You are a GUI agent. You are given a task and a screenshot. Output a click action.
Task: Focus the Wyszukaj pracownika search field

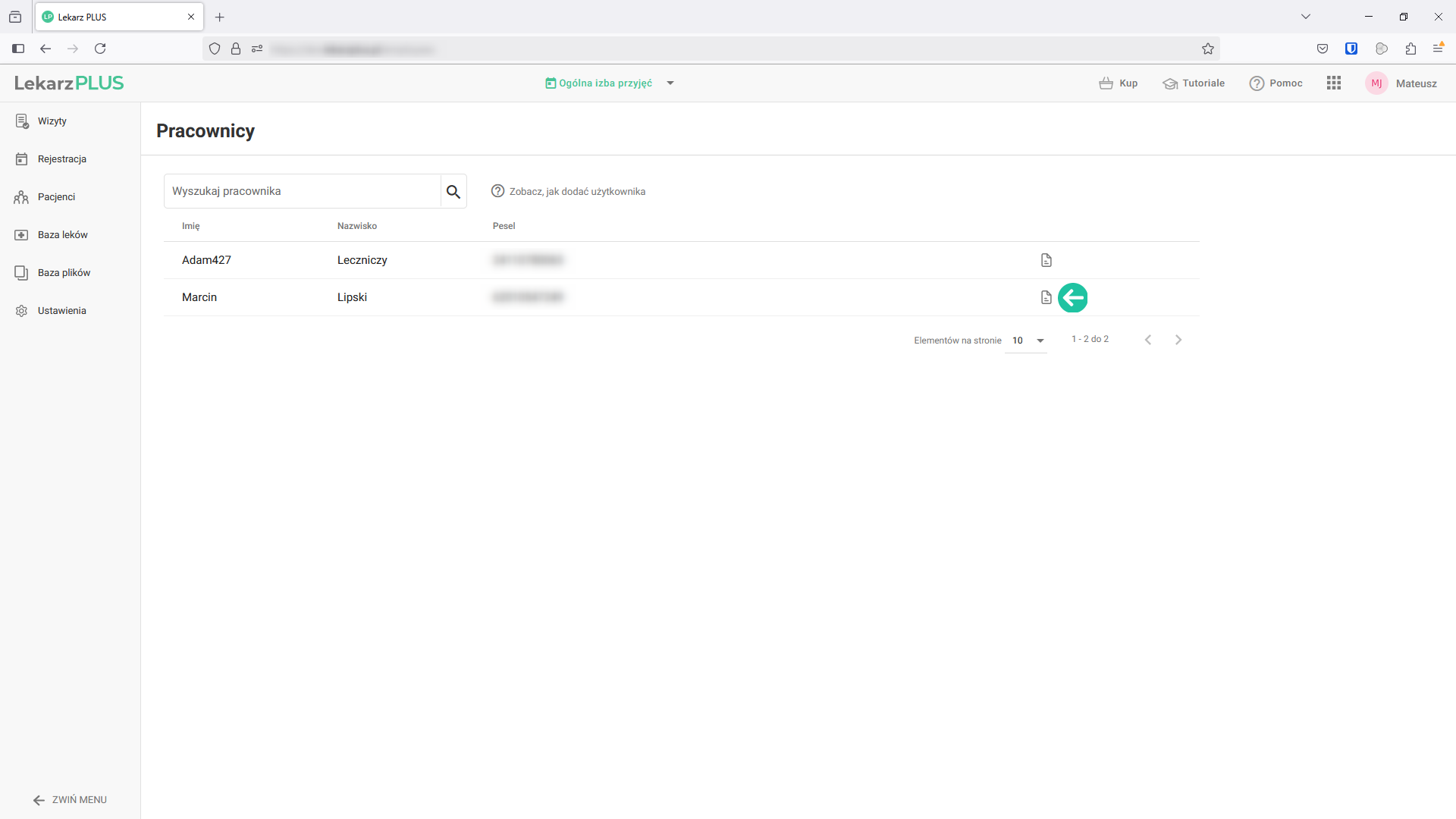[x=302, y=192]
